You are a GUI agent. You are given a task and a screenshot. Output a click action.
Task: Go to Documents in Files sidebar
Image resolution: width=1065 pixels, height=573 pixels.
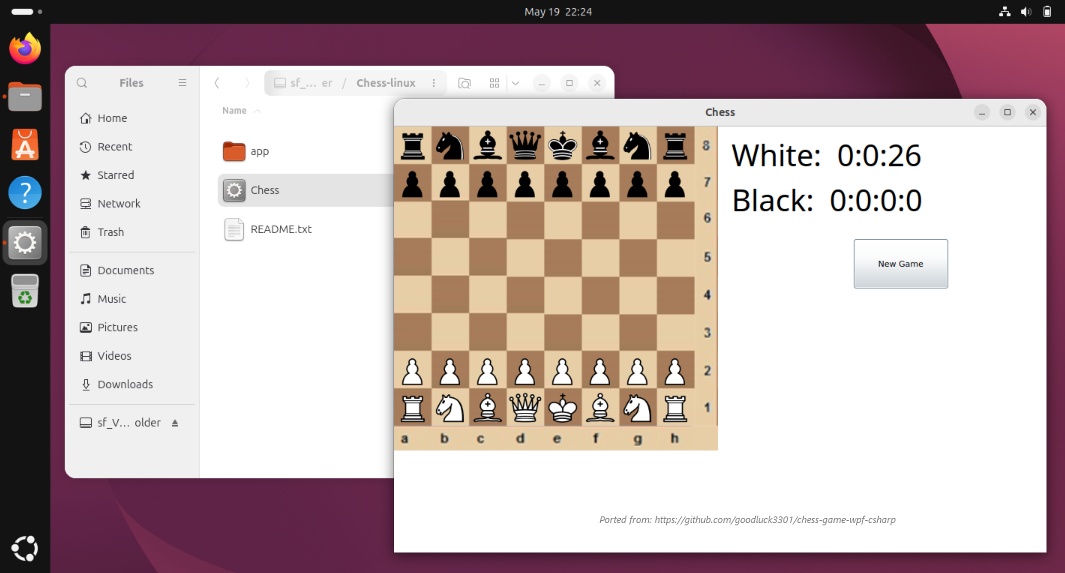pos(132,270)
